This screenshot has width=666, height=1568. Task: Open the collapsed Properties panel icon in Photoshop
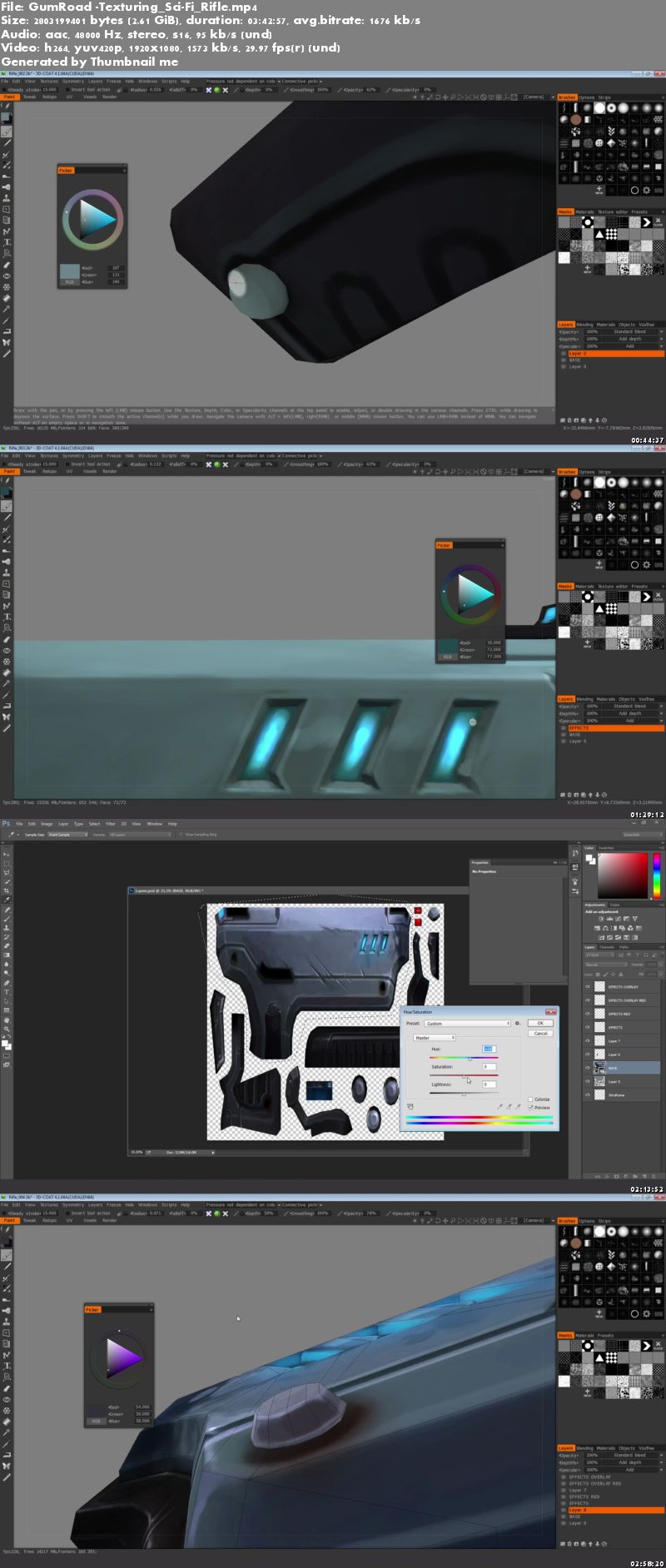pyautogui.click(x=575, y=867)
